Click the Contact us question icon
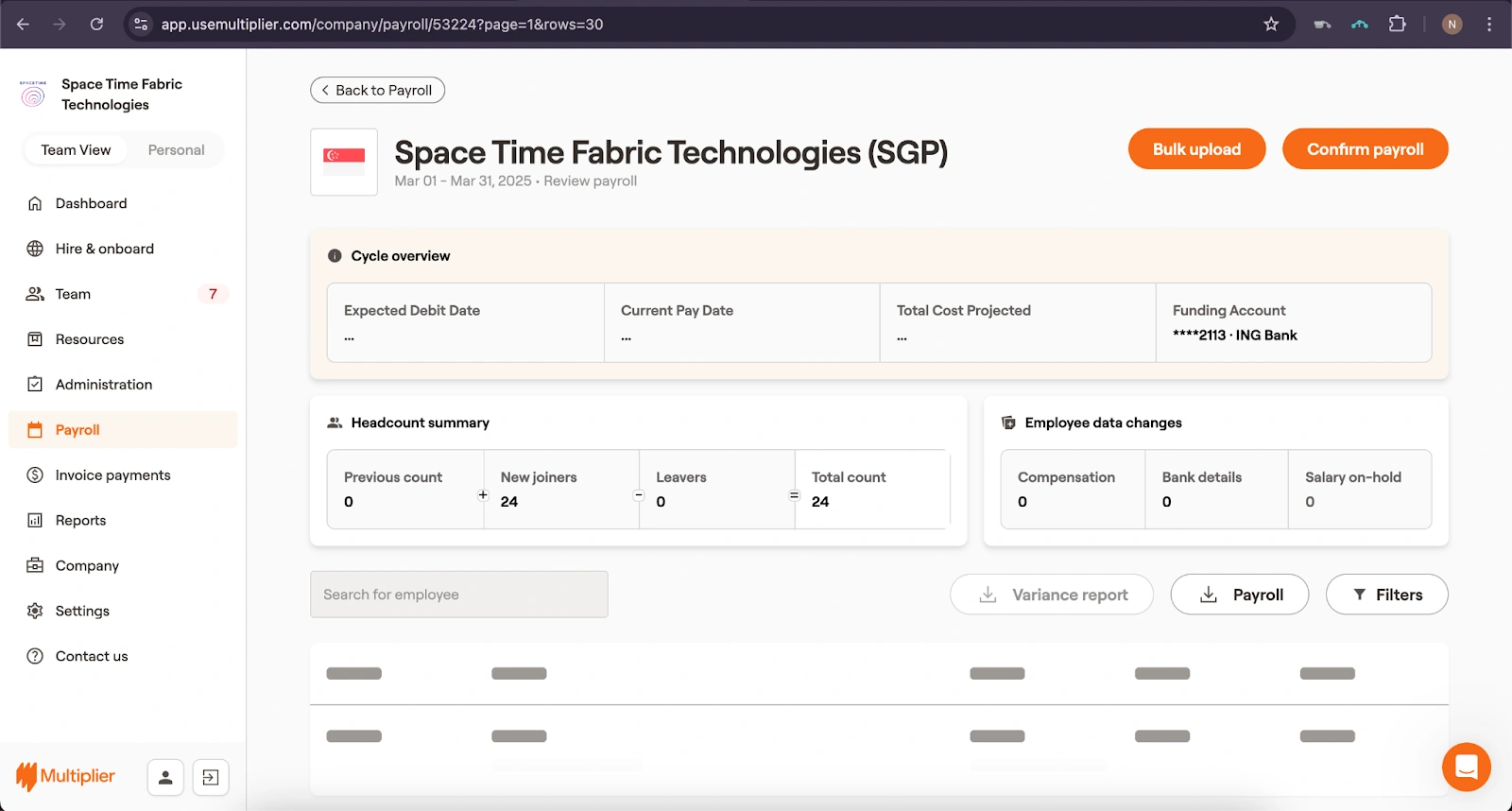The image size is (1512, 811). point(35,656)
